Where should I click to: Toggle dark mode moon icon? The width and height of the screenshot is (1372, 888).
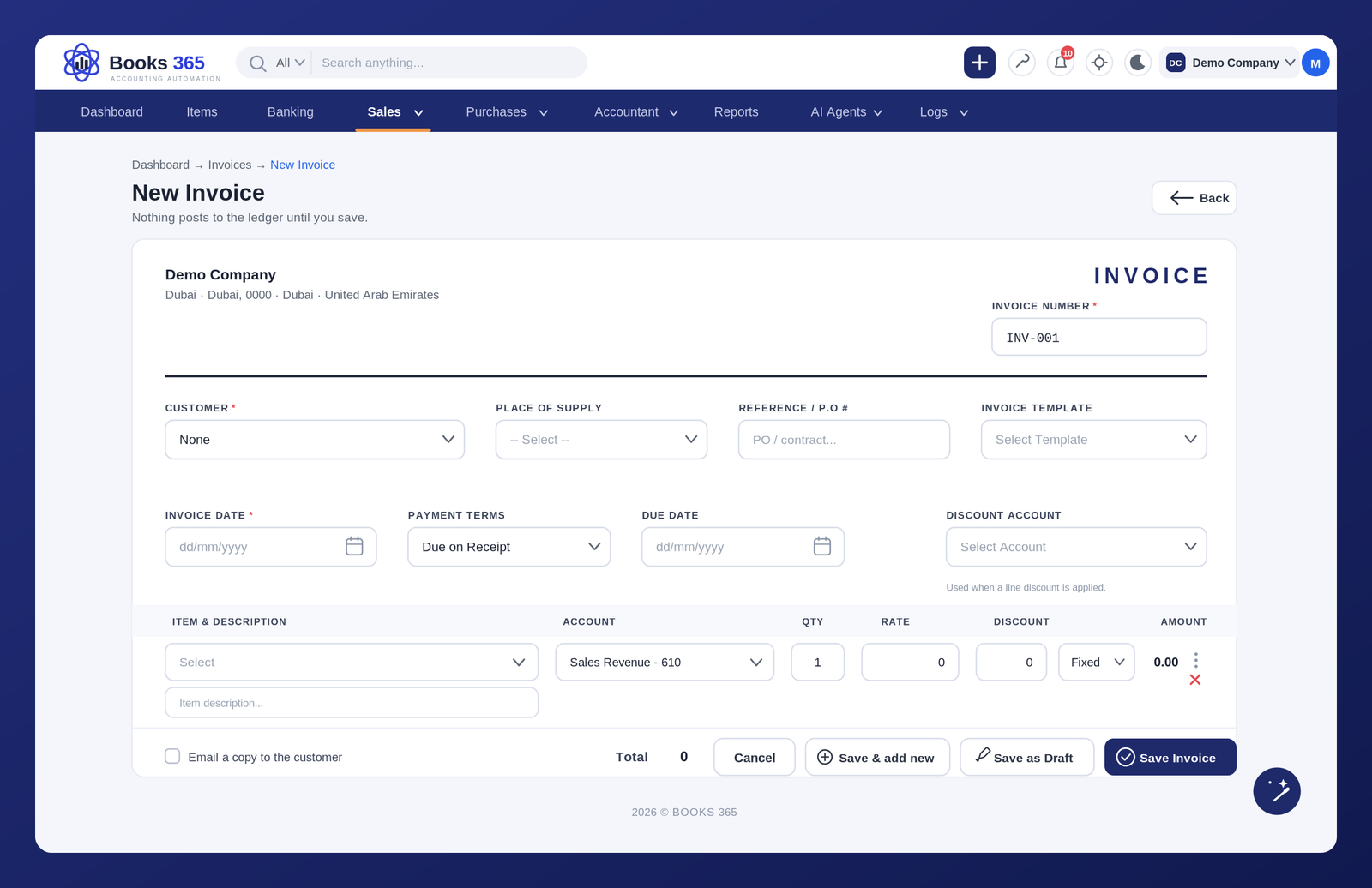[x=1138, y=63]
